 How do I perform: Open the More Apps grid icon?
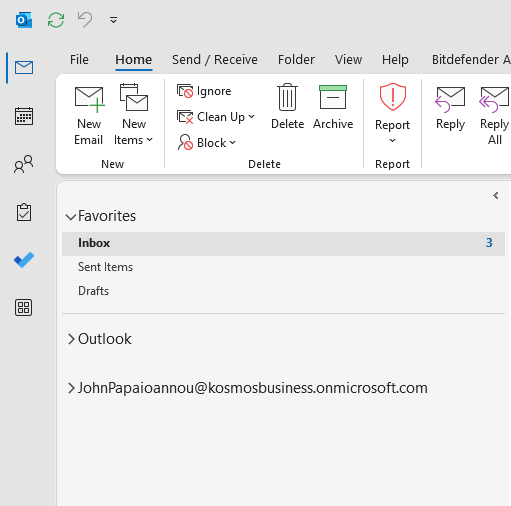pos(24,307)
